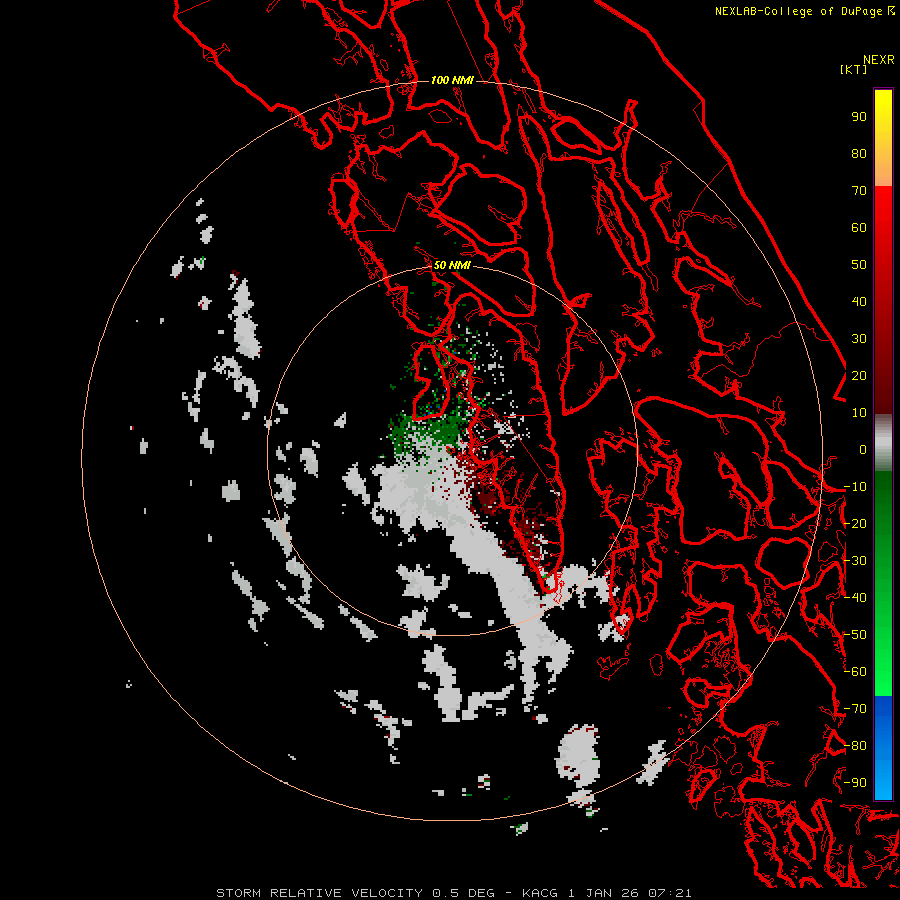Click the 80 value on the velocity scale
This screenshot has width=900, height=900.
tap(859, 153)
